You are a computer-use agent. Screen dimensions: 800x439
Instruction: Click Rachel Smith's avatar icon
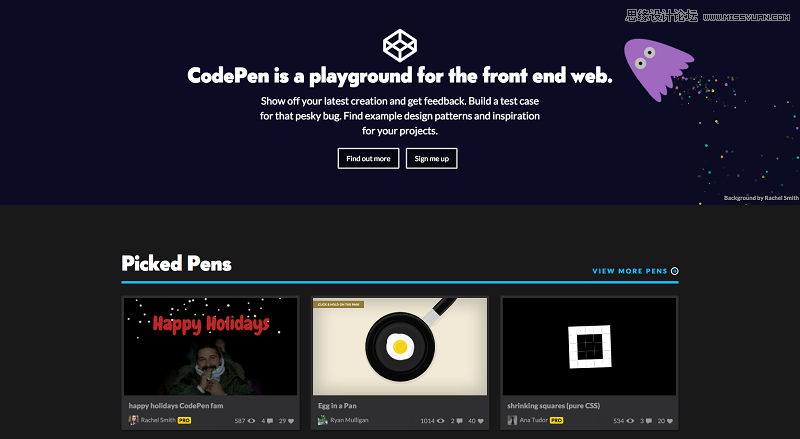133,420
